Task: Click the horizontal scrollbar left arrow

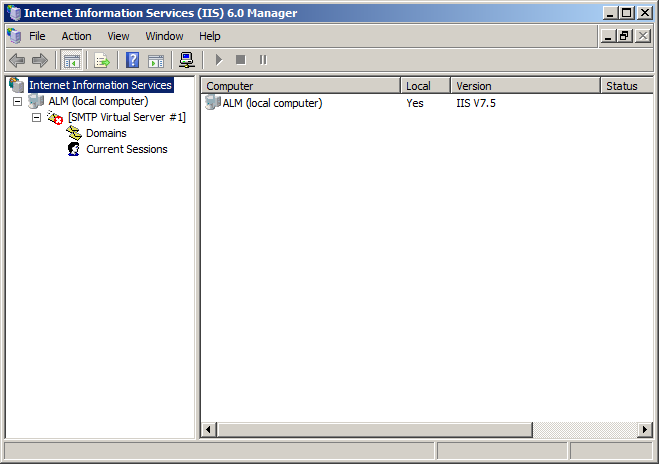Action: pos(208,430)
